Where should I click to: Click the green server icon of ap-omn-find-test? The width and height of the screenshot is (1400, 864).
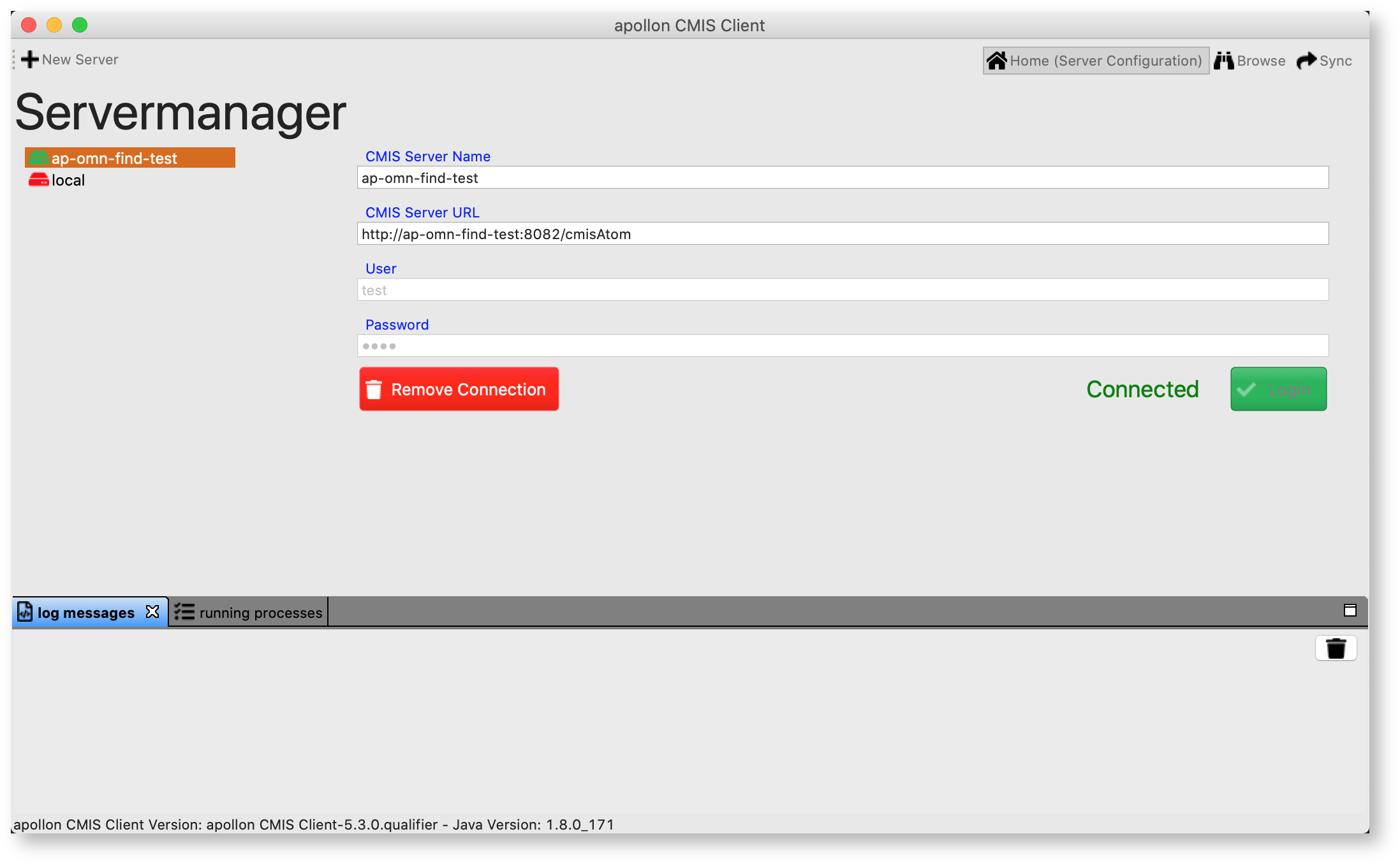[38, 158]
